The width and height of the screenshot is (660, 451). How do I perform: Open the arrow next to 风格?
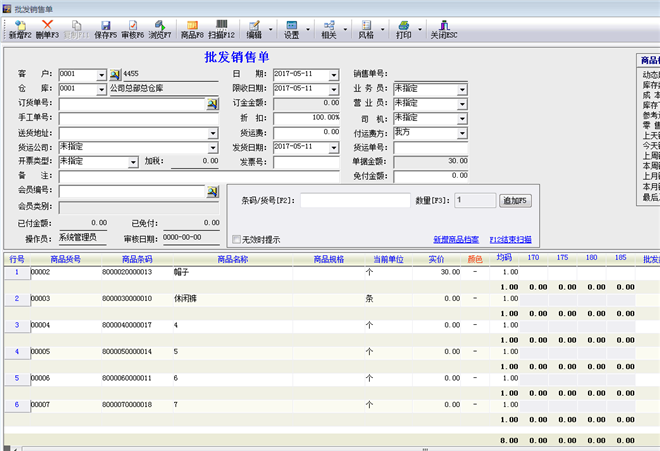pos(383,29)
